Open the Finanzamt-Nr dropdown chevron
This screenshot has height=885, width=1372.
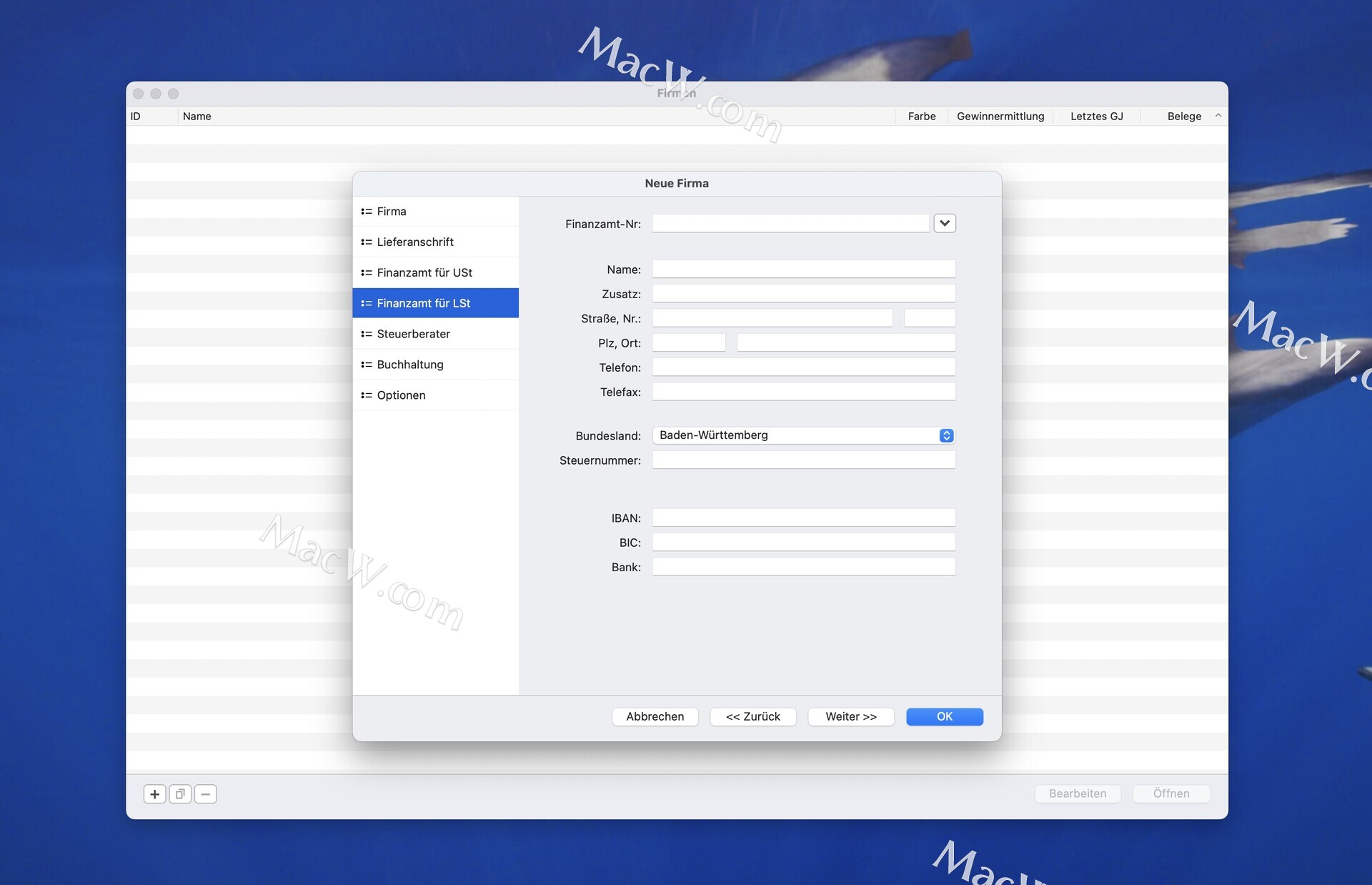point(945,223)
